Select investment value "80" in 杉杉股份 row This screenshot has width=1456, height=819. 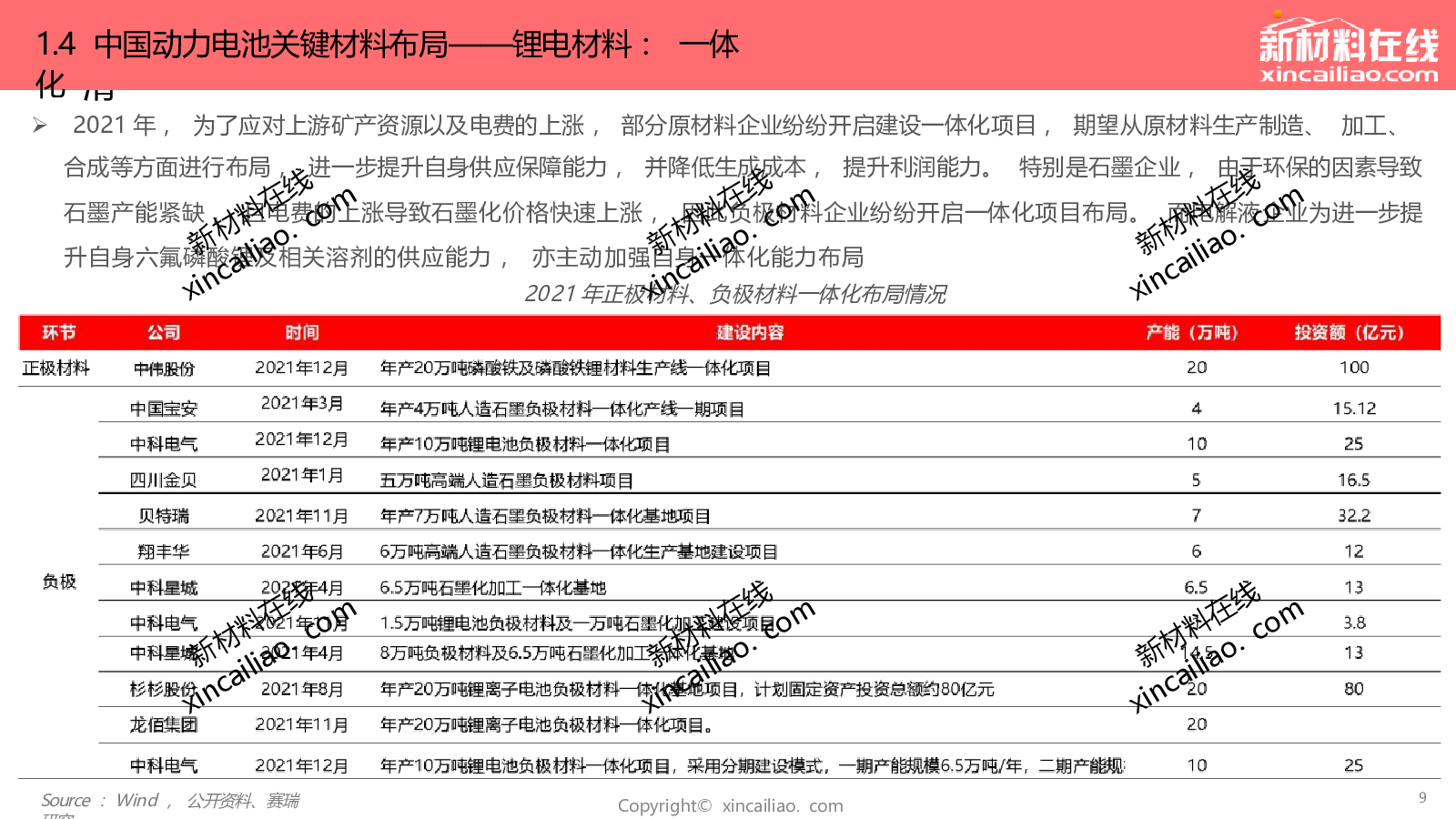click(1354, 689)
